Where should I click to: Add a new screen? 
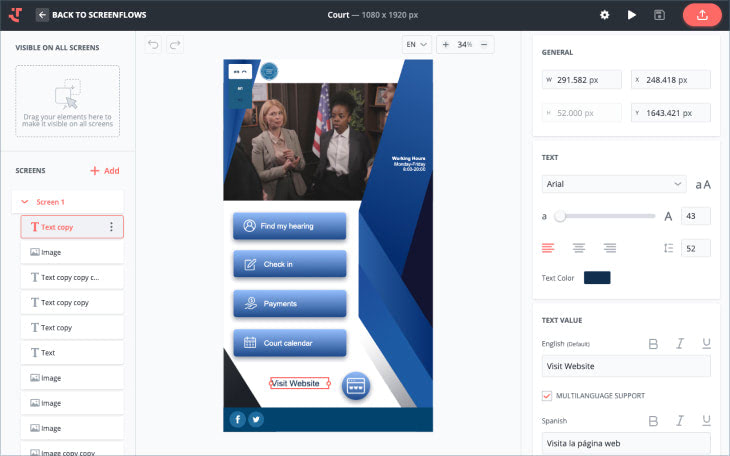point(105,171)
